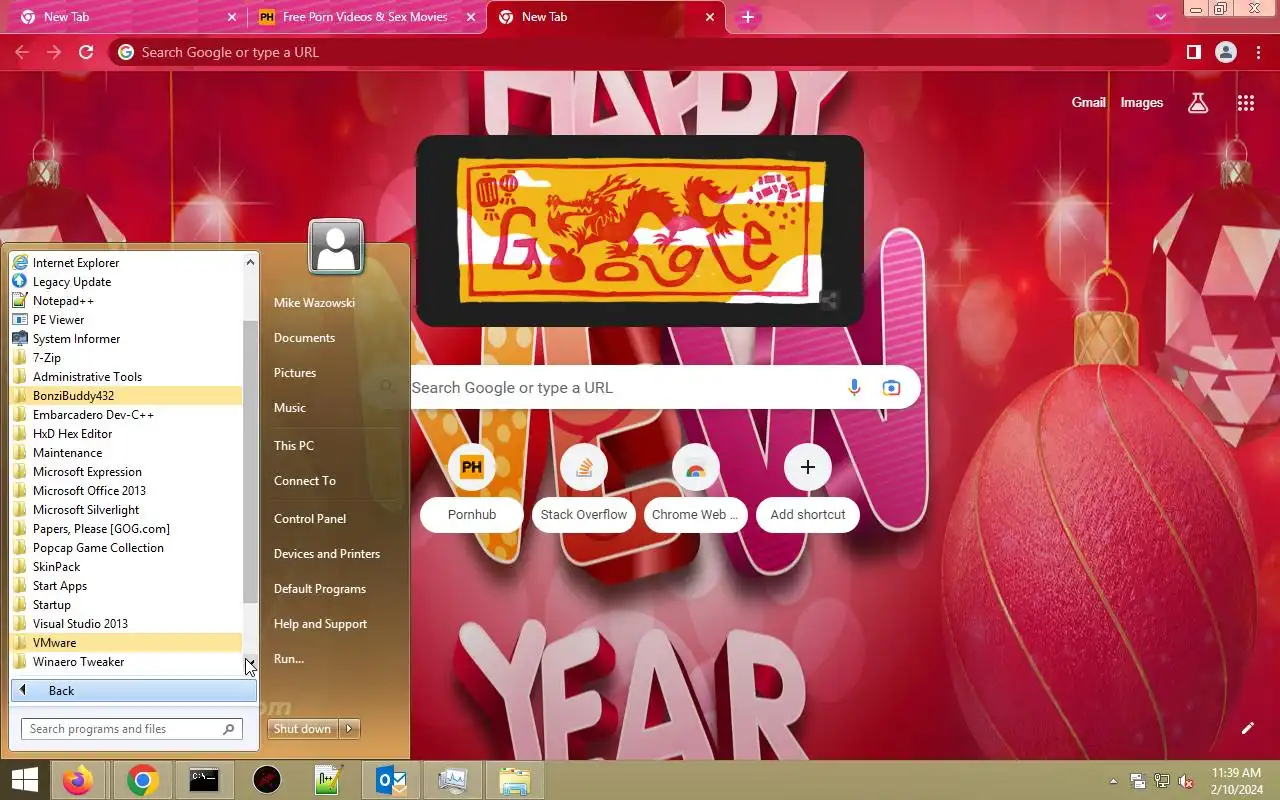Search by image with Lens icon

click(891, 387)
